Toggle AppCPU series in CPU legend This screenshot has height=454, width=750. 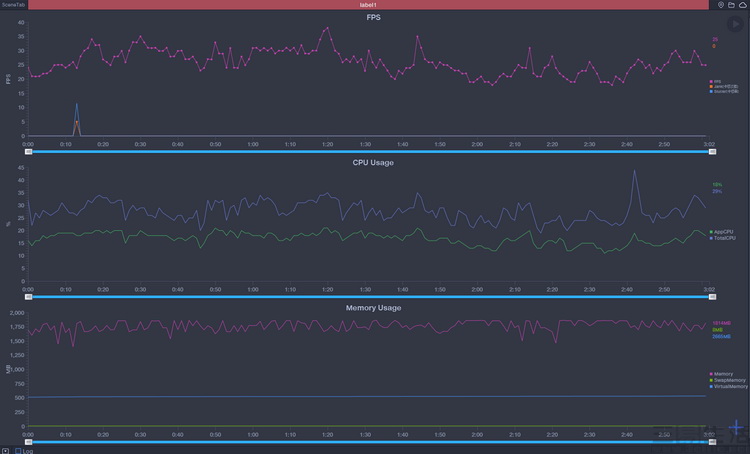(x=721, y=232)
